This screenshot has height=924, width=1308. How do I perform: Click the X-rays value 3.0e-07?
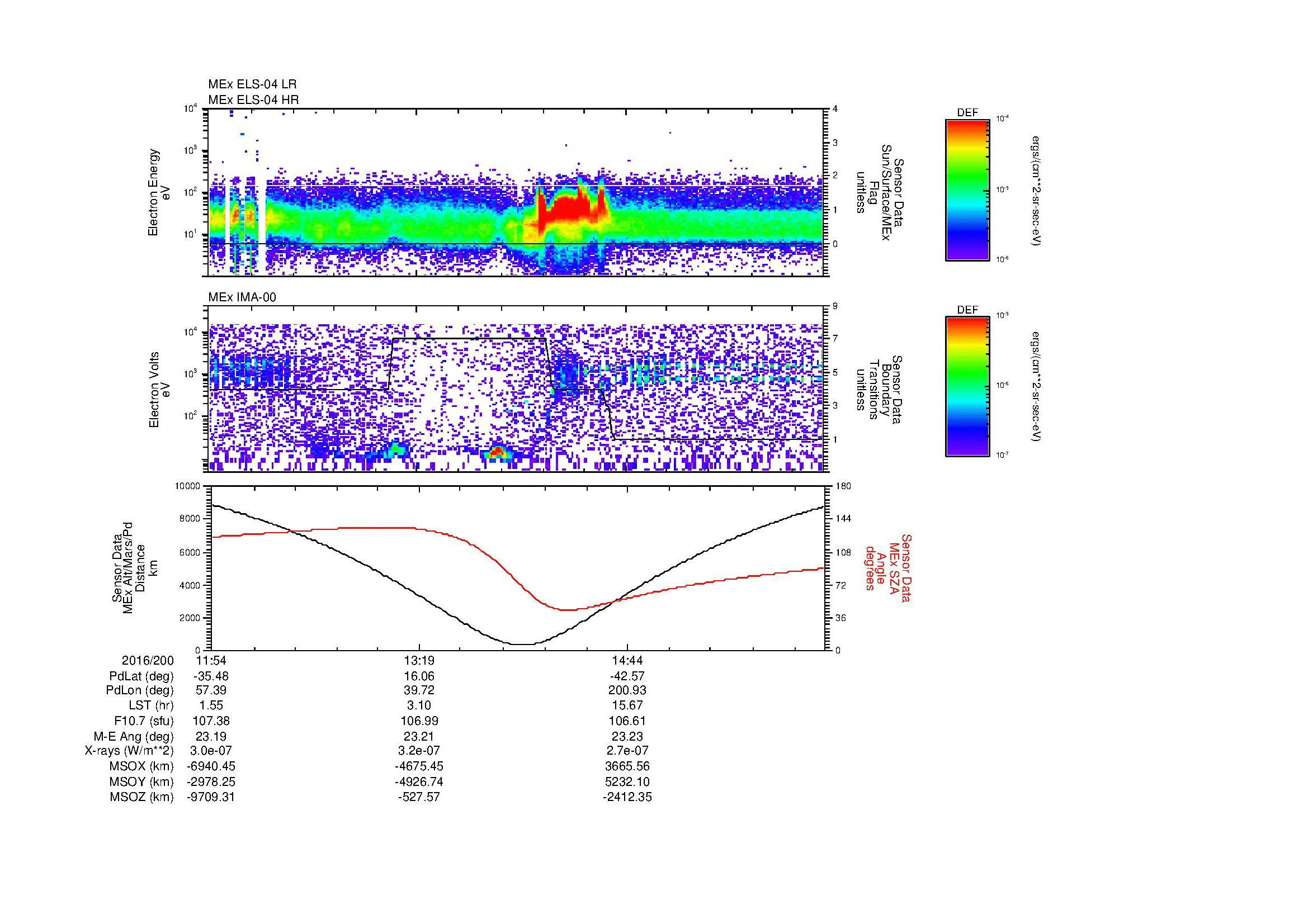[211, 751]
